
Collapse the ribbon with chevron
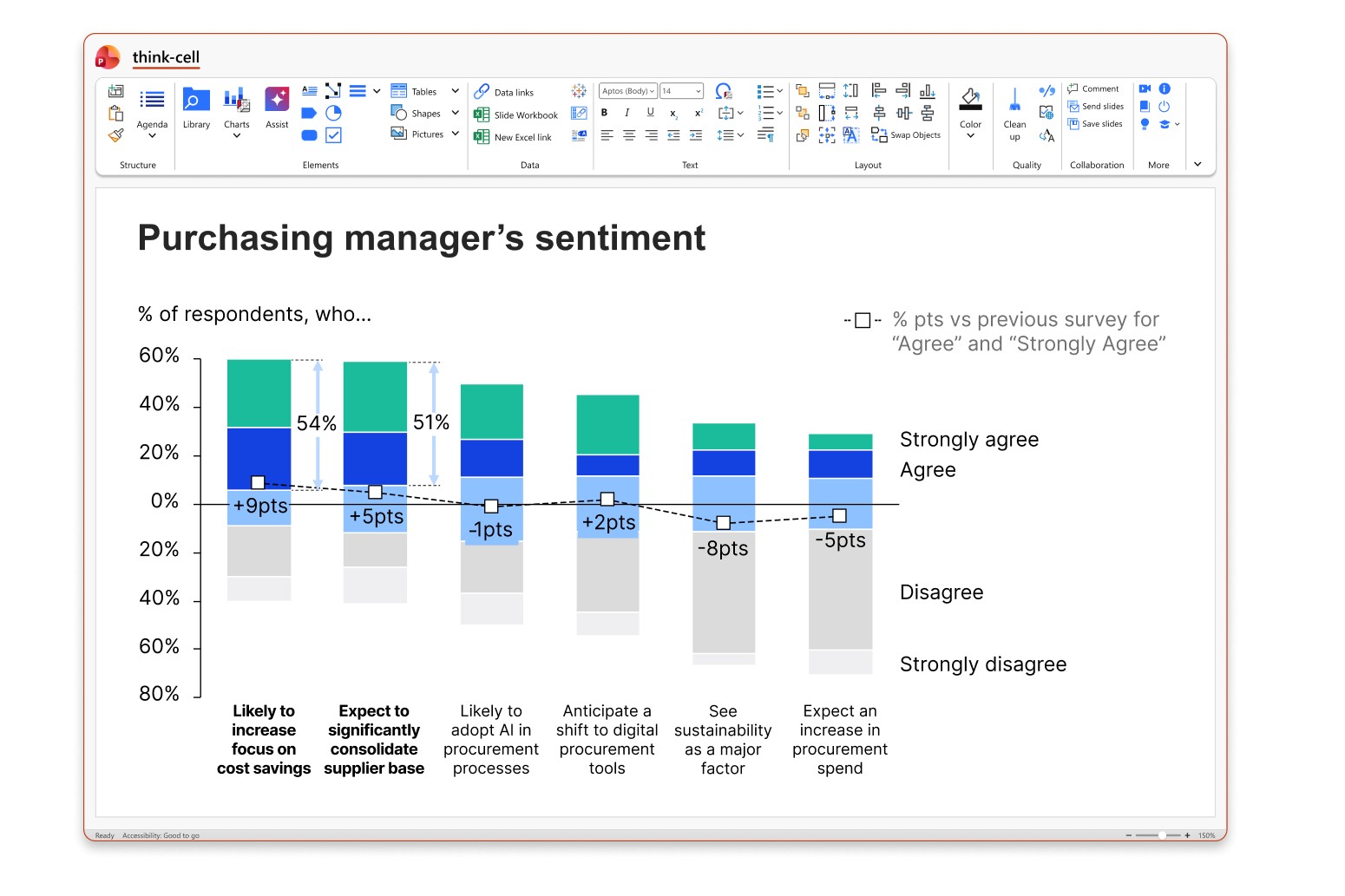tap(1197, 164)
